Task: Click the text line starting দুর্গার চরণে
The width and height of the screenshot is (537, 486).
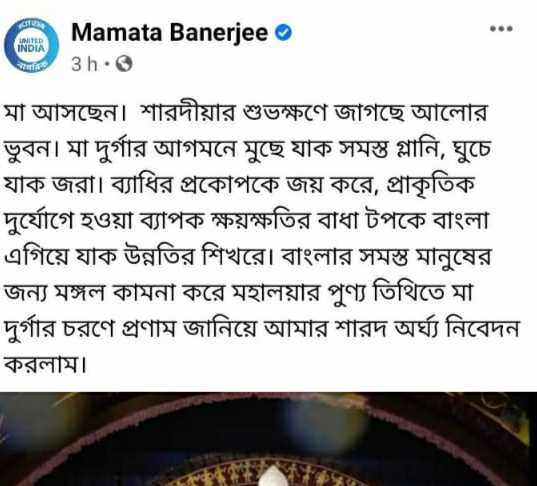Action: click(262, 329)
